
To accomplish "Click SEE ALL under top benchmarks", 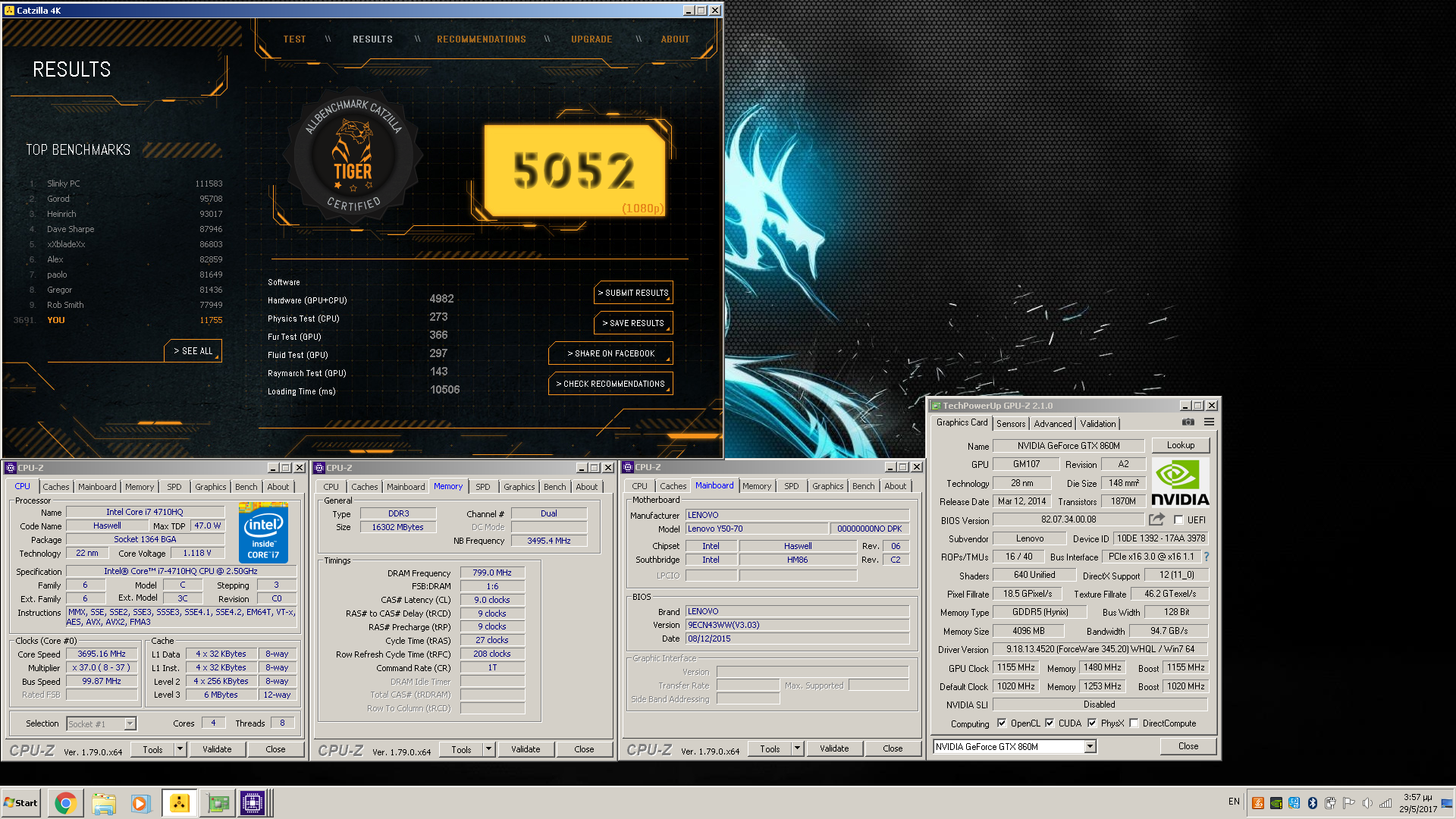I will coord(193,351).
